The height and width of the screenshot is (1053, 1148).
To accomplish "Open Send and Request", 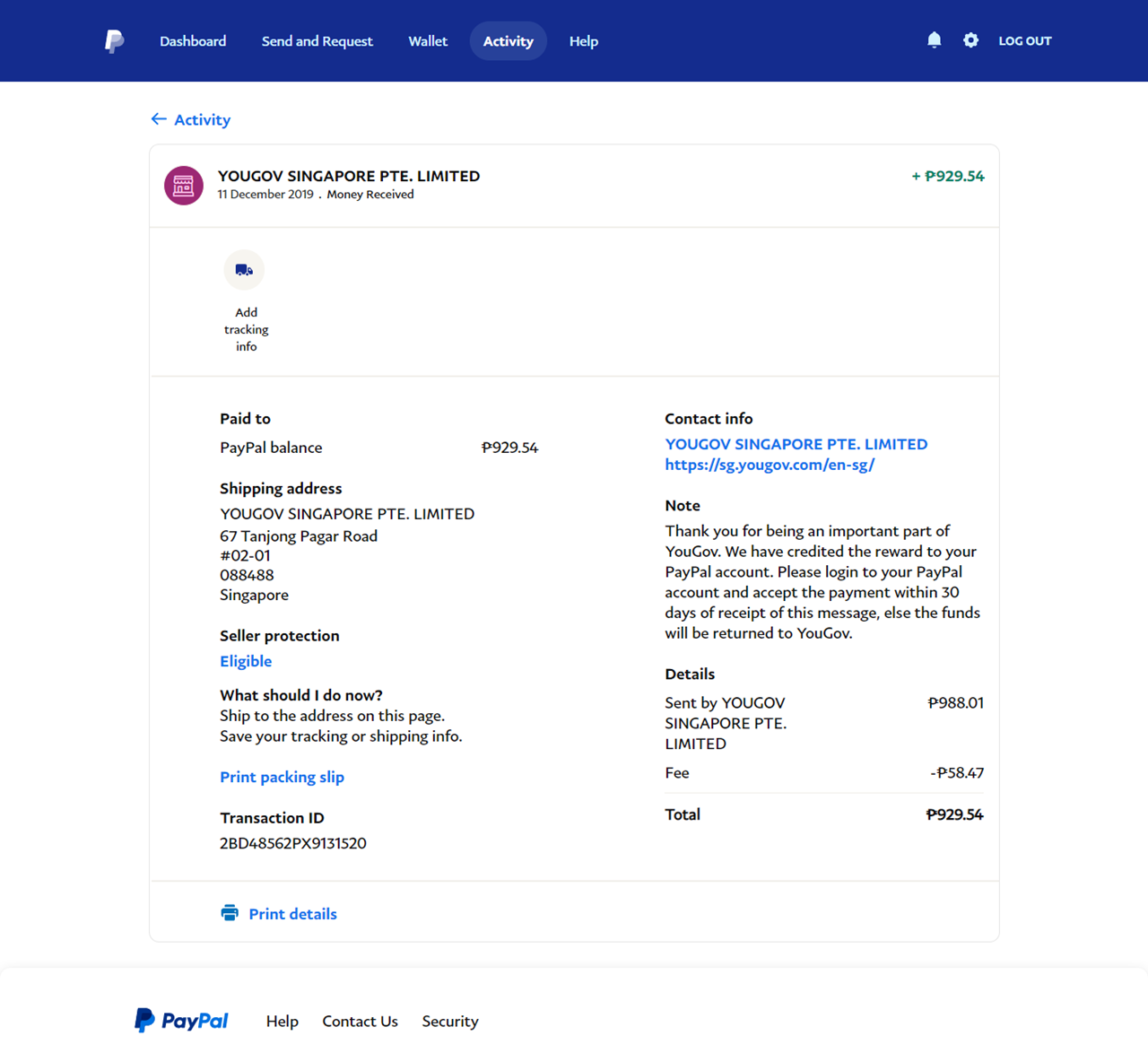I will coord(317,41).
